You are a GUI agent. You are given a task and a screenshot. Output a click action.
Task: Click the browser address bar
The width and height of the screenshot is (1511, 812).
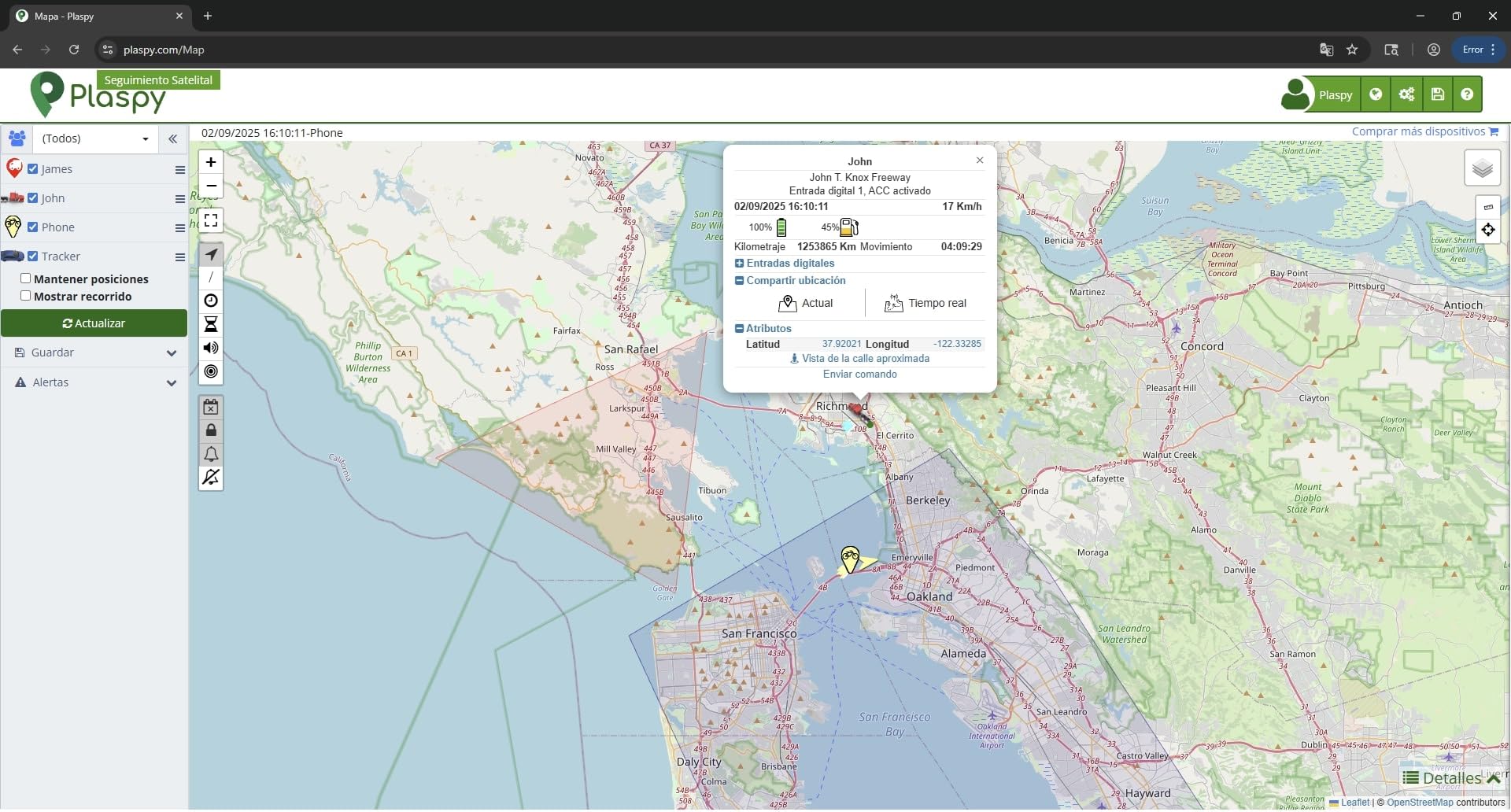click(708, 50)
